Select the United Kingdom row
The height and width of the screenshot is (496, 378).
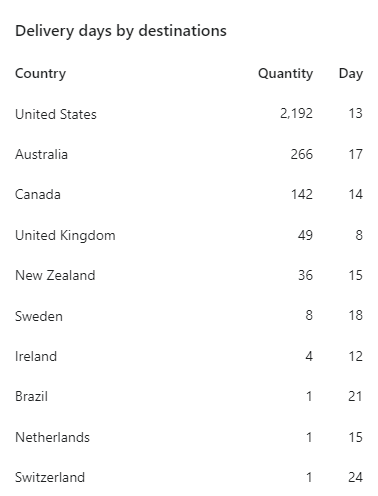tap(189, 235)
